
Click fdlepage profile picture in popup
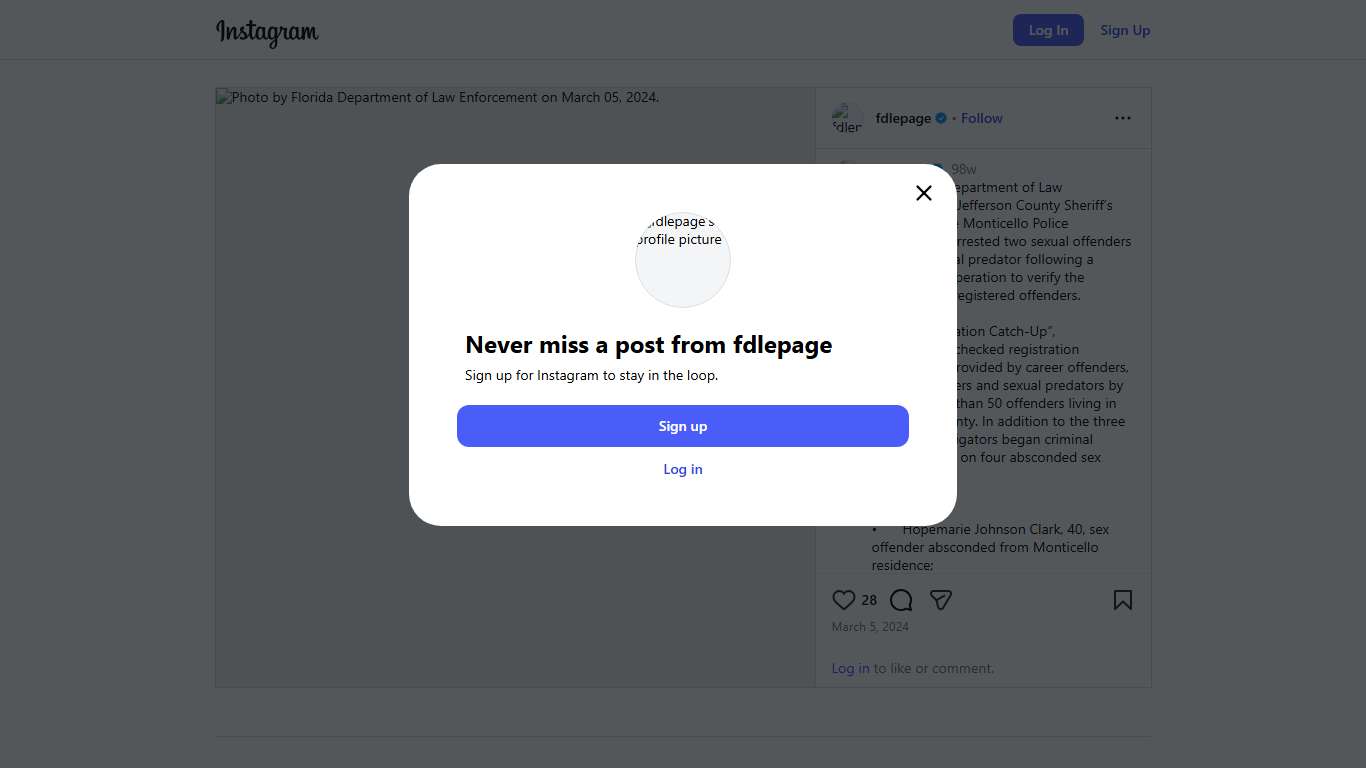tap(683, 259)
